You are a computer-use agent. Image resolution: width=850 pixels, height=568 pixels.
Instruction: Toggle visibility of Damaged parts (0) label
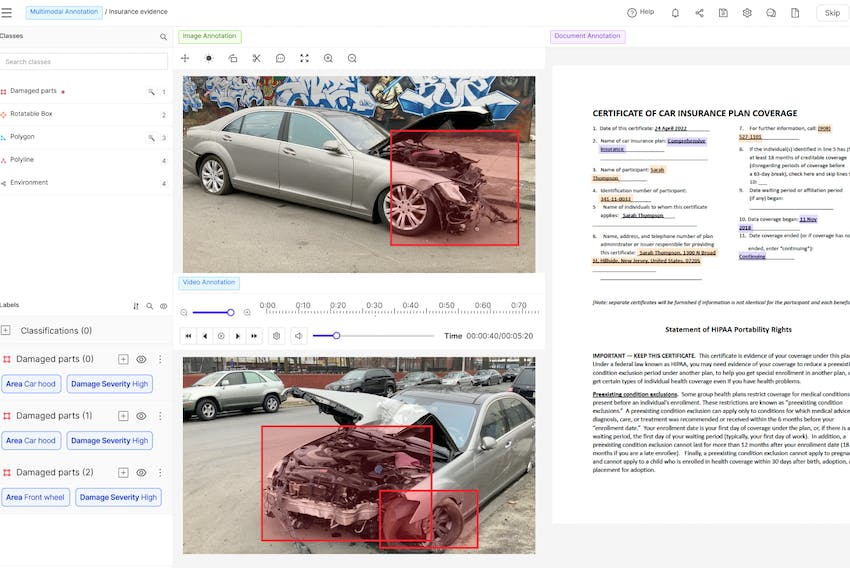point(141,359)
